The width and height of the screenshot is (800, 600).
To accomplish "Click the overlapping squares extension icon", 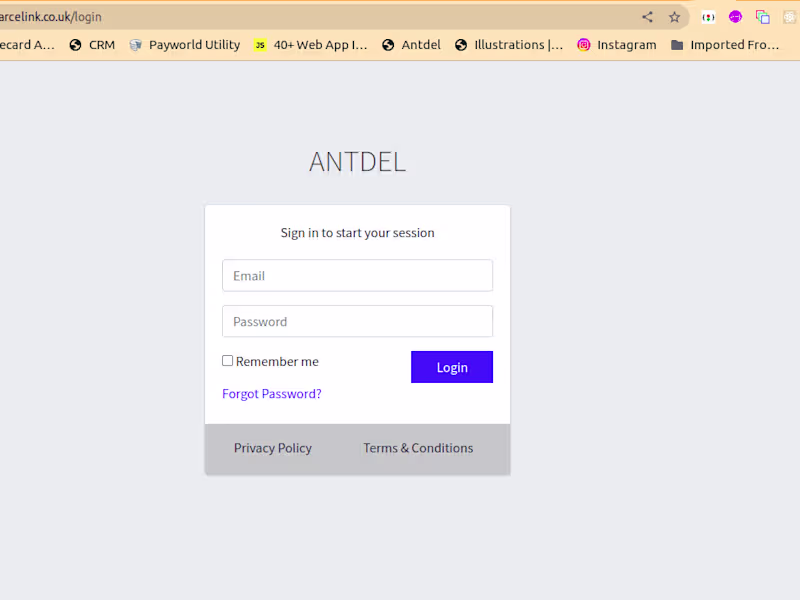I will click(762, 17).
